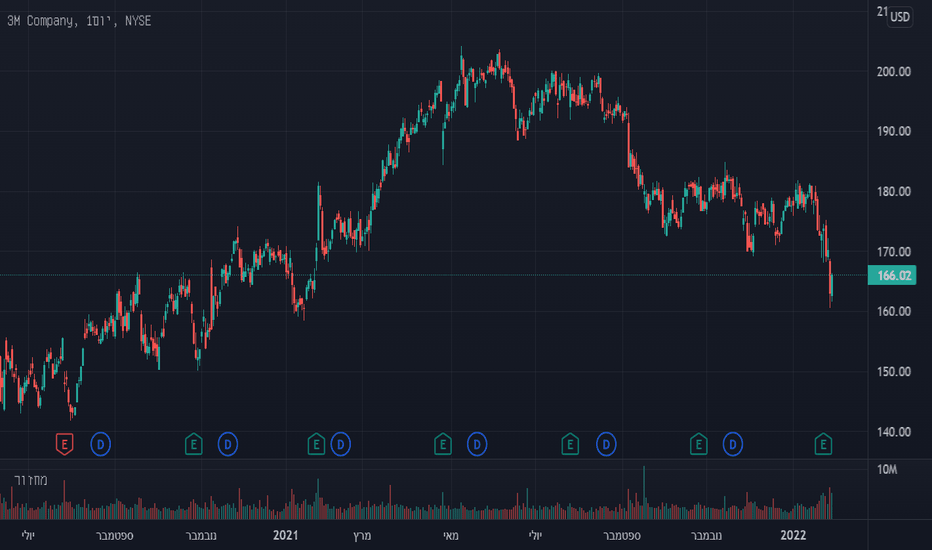The height and width of the screenshot is (550, 932).
Task: Click the final earnings E marker after 2022
Action: tap(823, 444)
